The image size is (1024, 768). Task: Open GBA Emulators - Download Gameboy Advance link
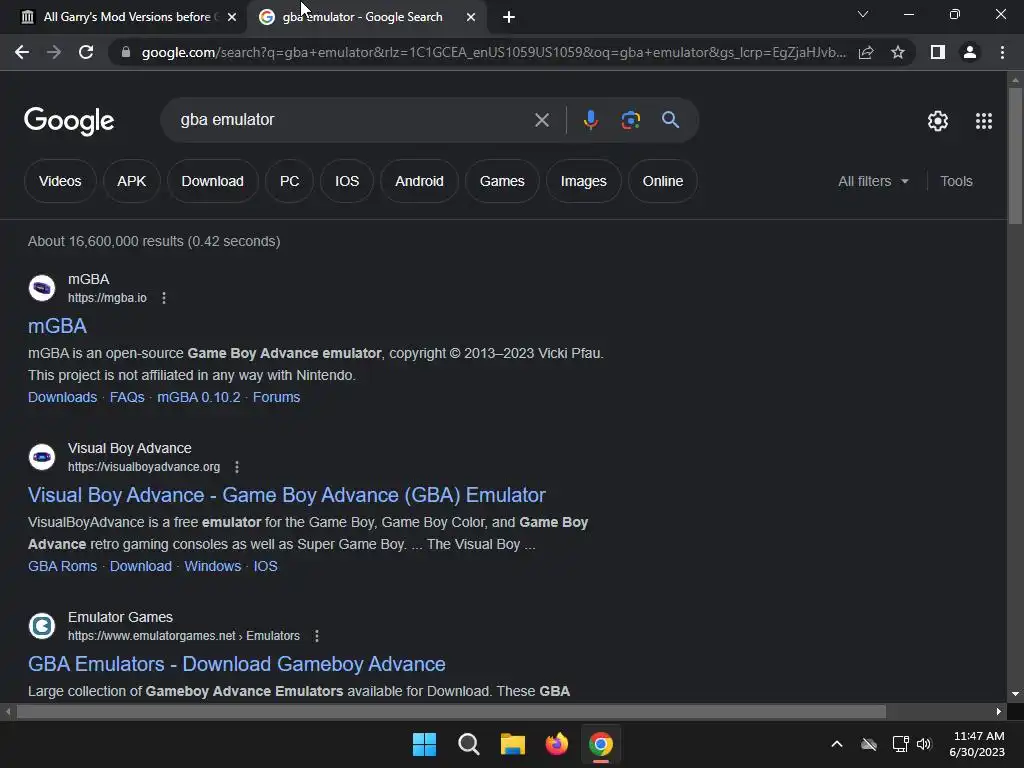click(x=237, y=664)
